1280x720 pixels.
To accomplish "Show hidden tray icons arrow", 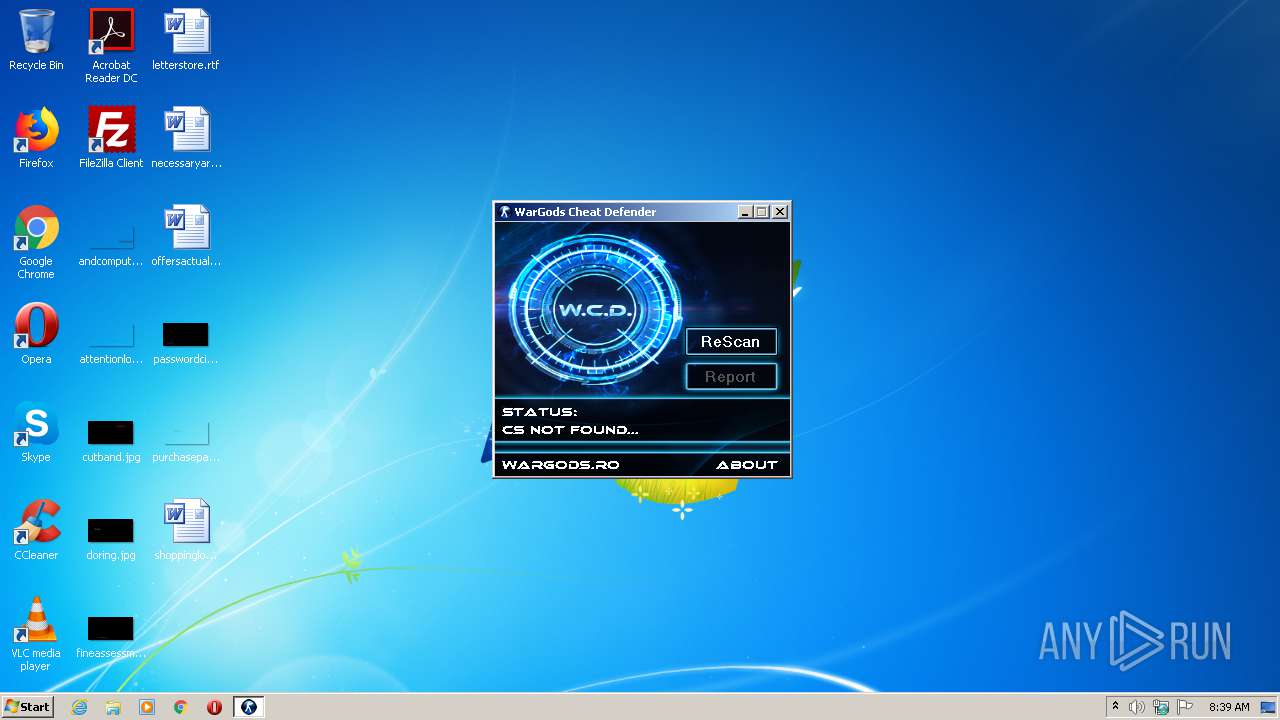I will (x=1115, y=707).
